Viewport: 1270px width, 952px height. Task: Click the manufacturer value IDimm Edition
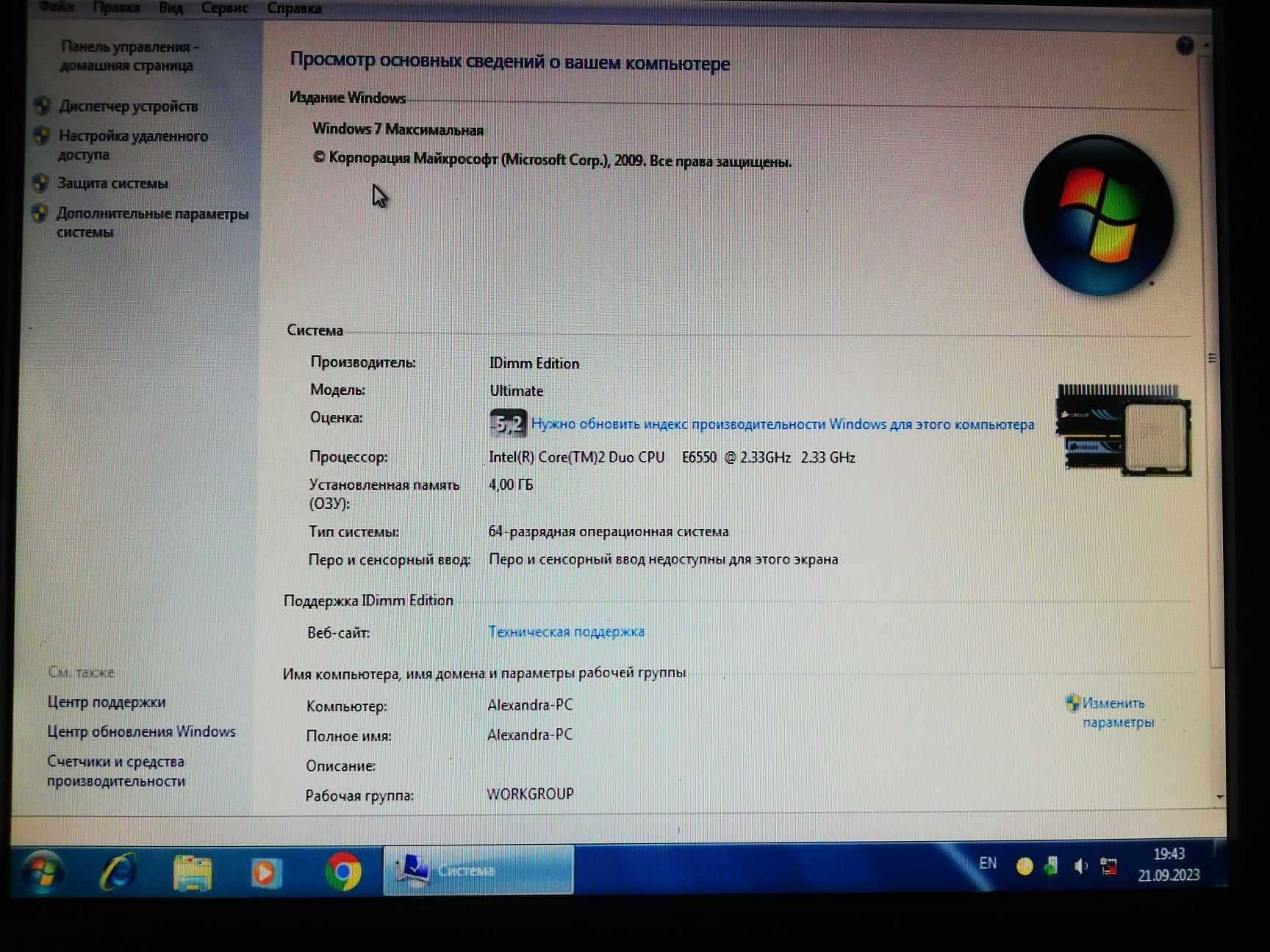click(x=534, y=363)
